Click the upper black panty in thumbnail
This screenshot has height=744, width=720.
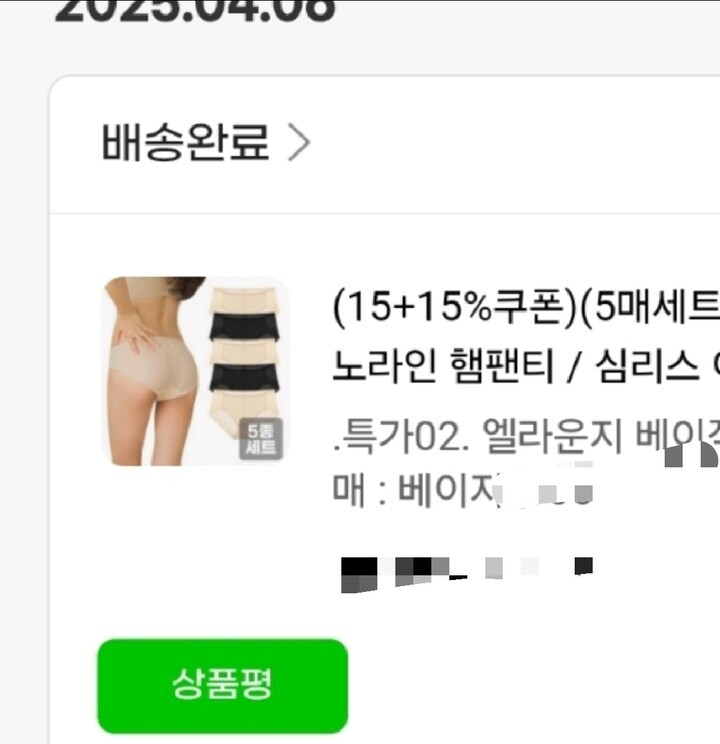[244, 326]
